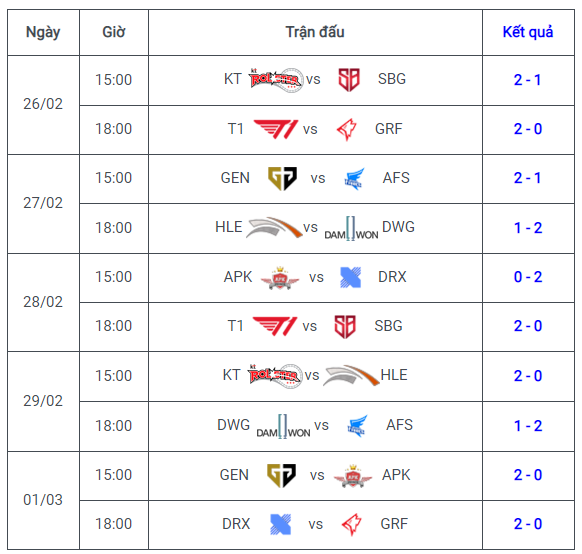Click the Gen.G logo in 27/02 match

(282, 178)
